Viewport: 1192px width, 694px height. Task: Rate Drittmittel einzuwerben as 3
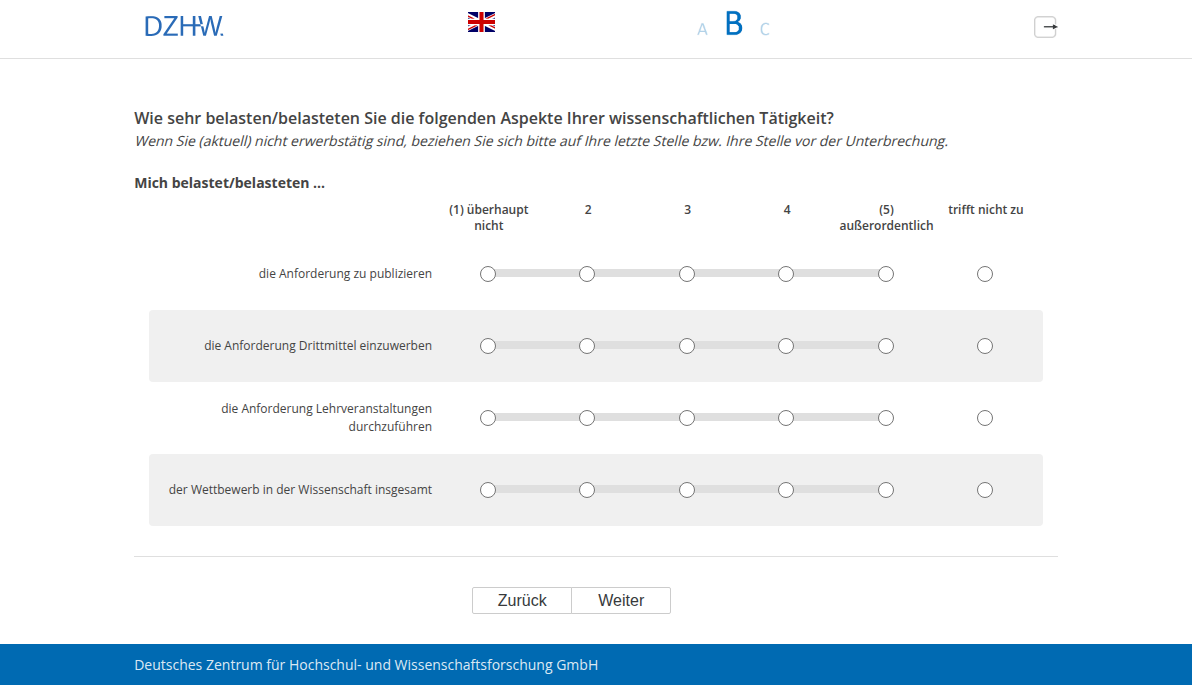coord(687,346)
